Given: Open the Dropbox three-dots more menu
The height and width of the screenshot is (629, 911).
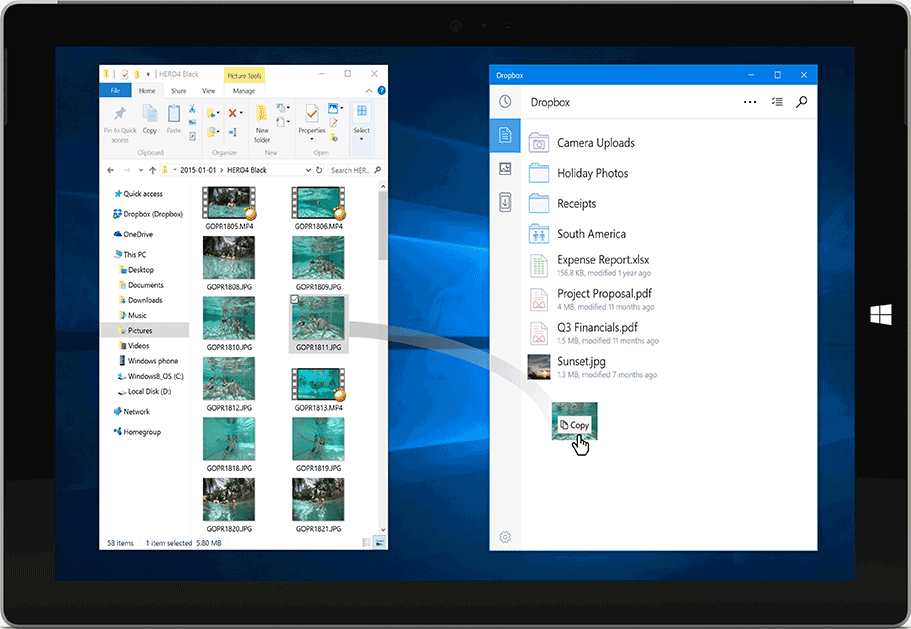Looking at the screenshot, I should click(750, 102).
